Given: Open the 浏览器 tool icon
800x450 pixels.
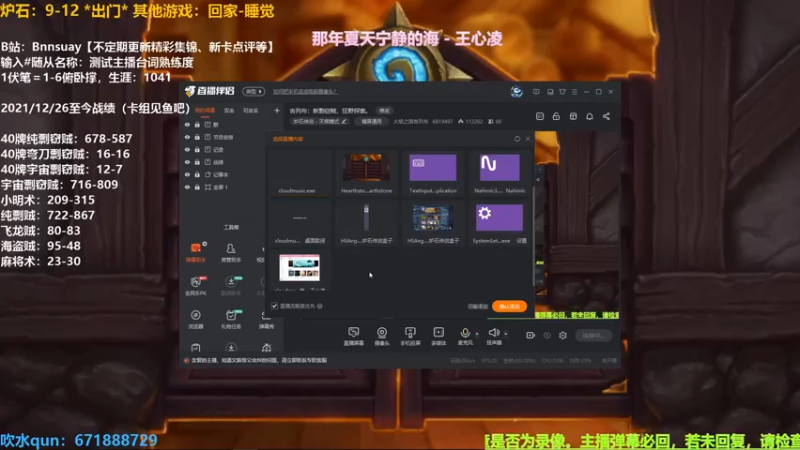Looking at the screenshot, I should (x=195, y=319).
